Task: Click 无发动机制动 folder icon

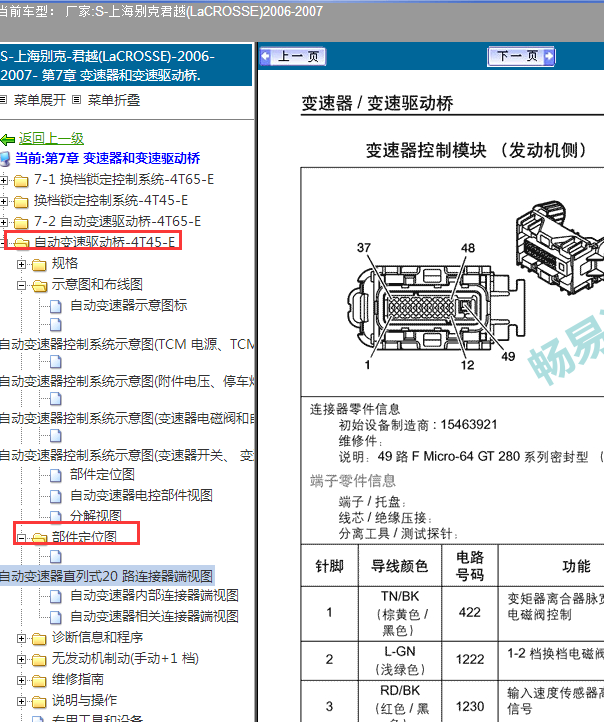Action: pyautogui.click(x=39, y=660)
